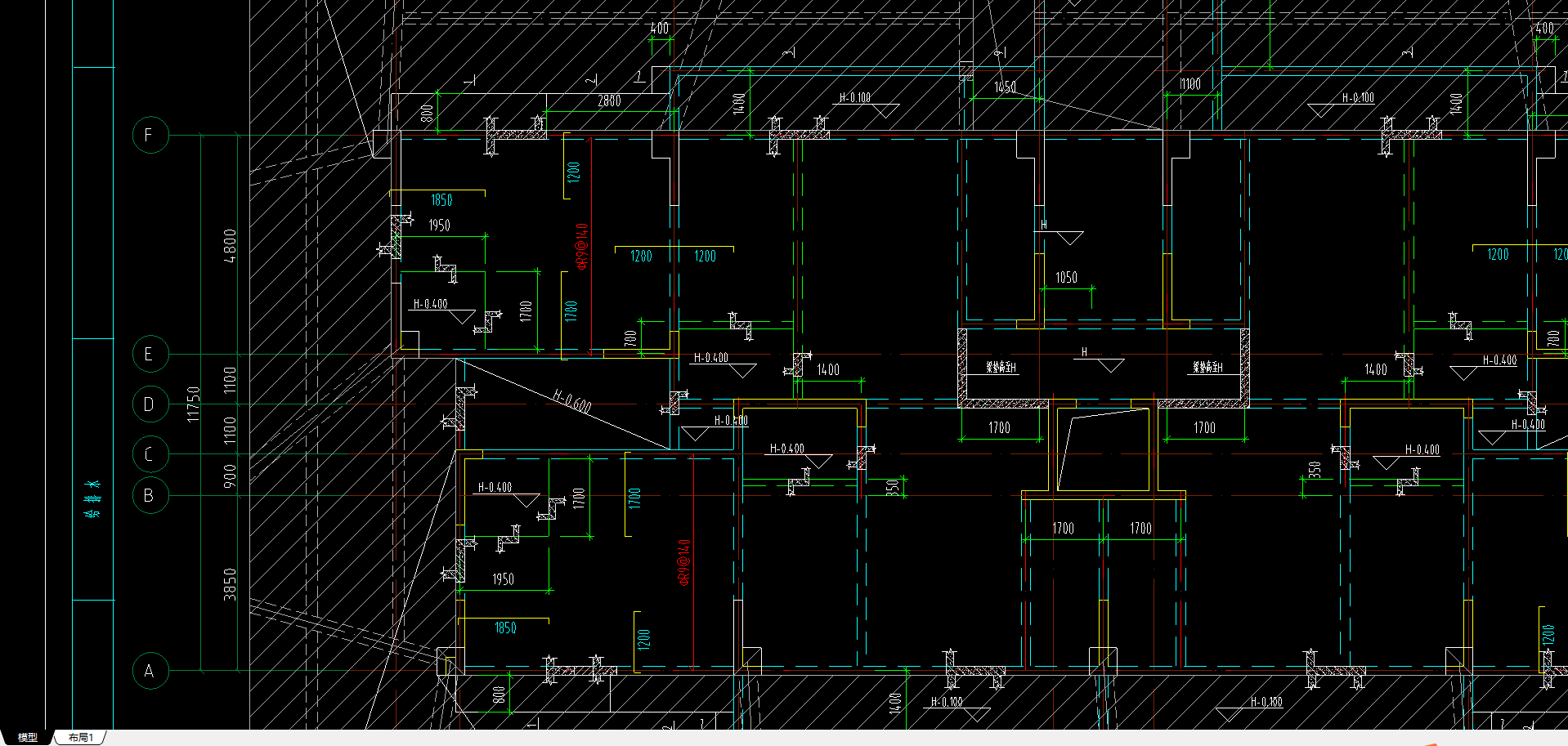Pick the overall 11750 dimension text
The height and width of the screenshot is (746, 1568).
pyautogui.click(x=194, y=404)
